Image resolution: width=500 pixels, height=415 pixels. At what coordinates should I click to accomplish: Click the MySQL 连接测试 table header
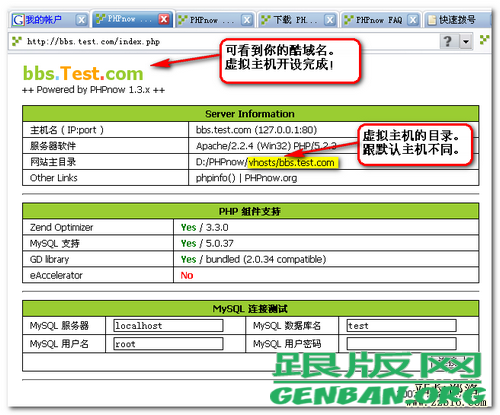250,309
